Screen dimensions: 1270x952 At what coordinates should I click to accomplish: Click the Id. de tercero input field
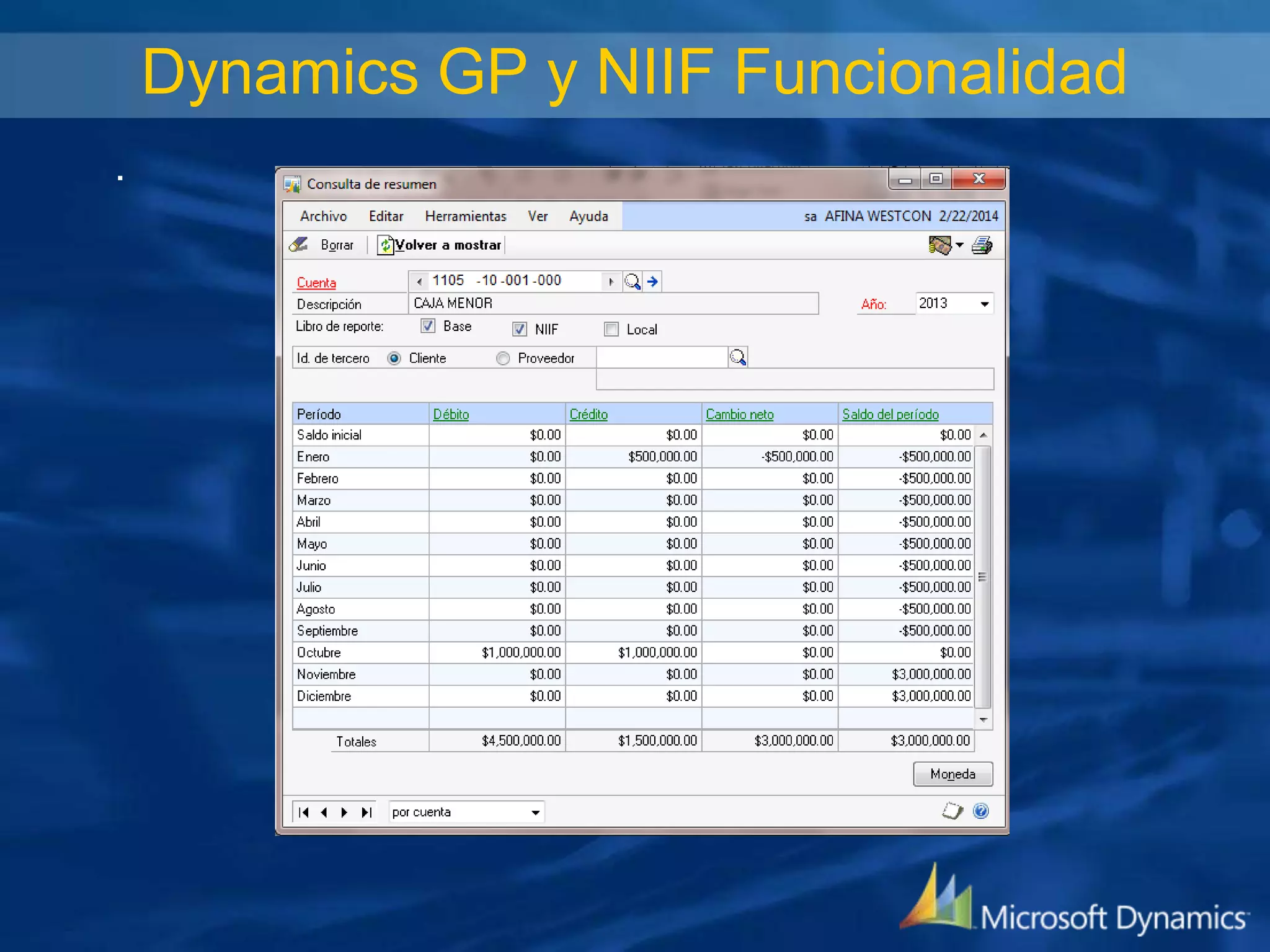coord(662,358)
